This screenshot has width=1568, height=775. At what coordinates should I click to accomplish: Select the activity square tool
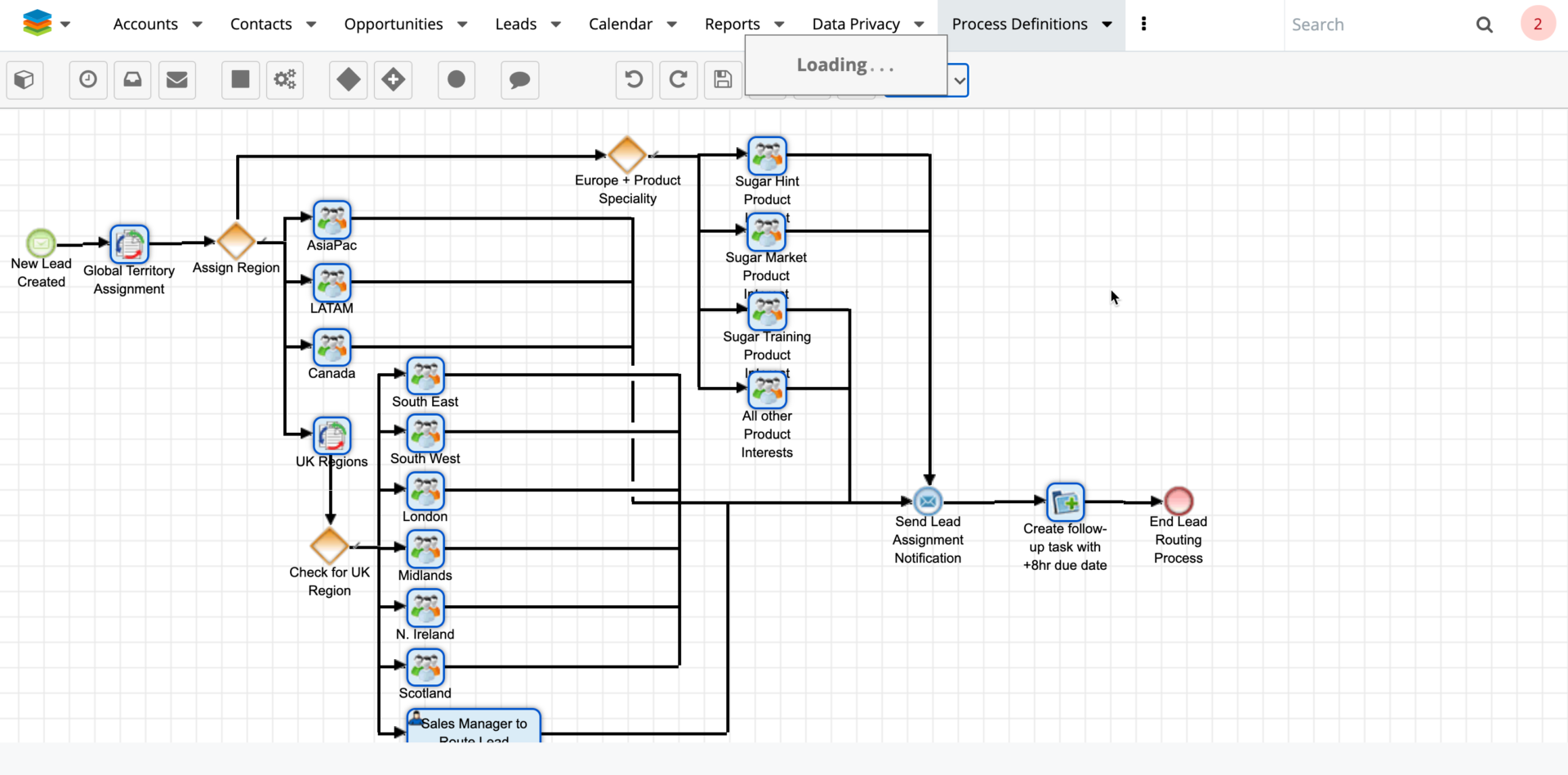[240, 79]
